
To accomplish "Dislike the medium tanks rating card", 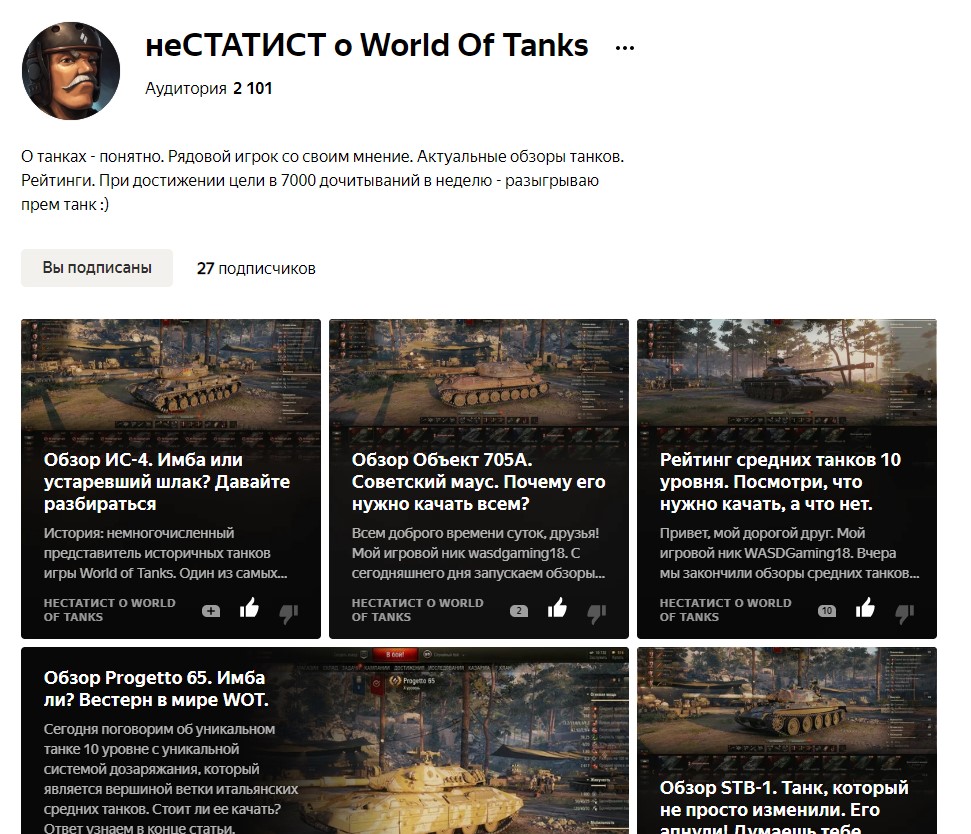I will pyautogui.click(x=904, y=613).
